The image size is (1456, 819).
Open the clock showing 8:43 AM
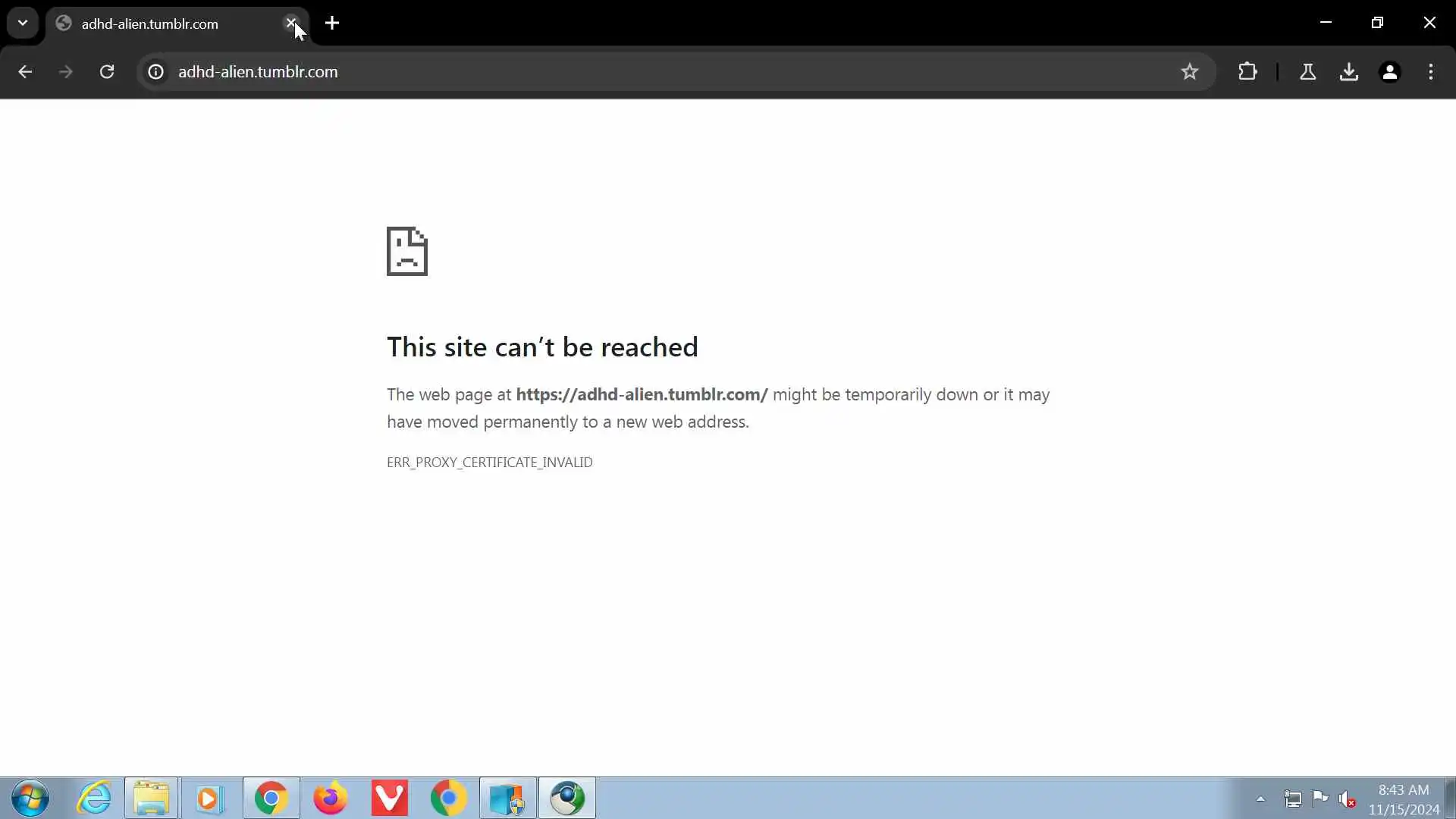[x=1403, y=799]
